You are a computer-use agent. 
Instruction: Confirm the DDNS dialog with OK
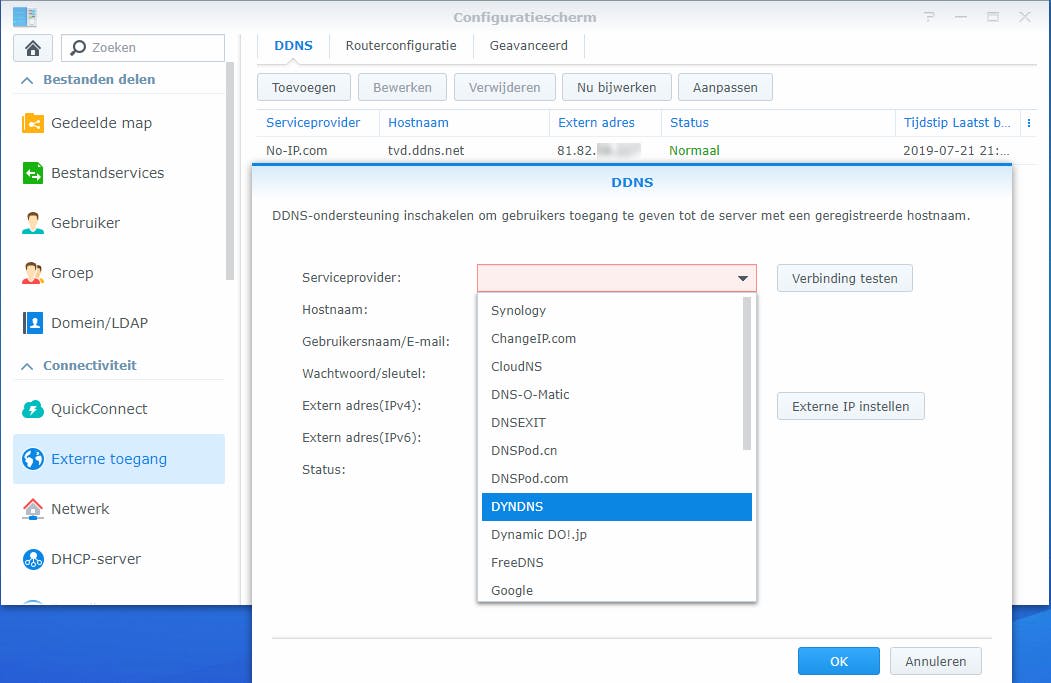[x=839, y=662]
